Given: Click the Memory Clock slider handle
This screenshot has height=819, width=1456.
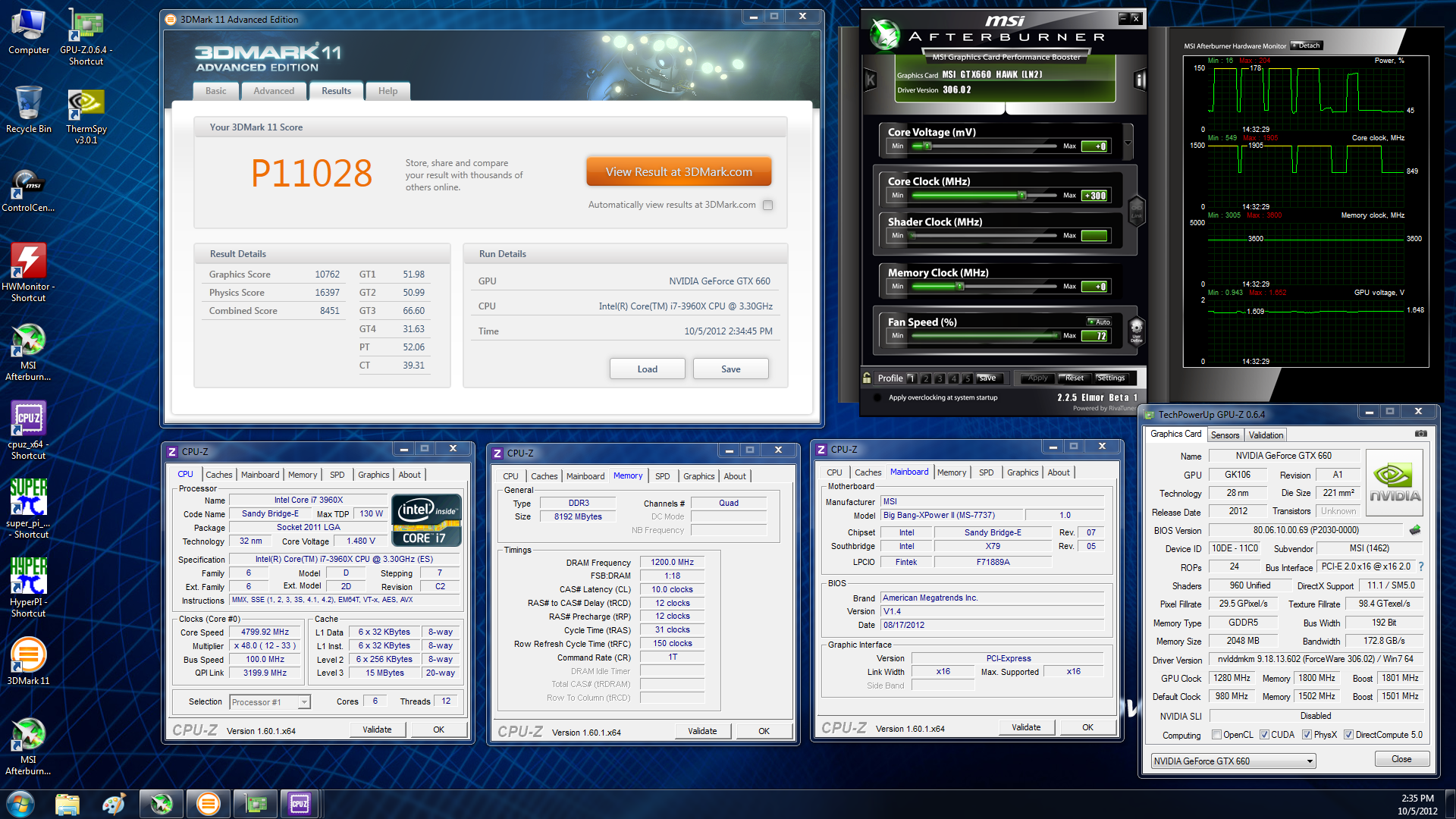Looking at the screenshot, I should (x=960, y=287).
